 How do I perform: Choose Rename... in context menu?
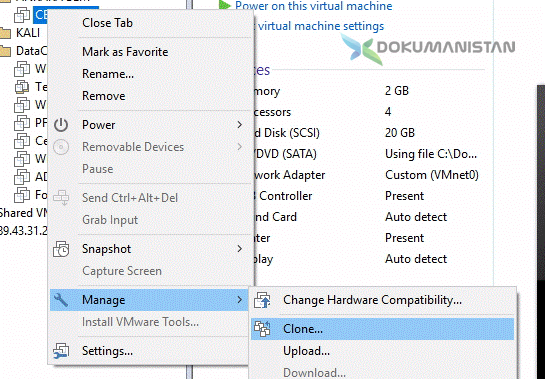pos(108,74)
